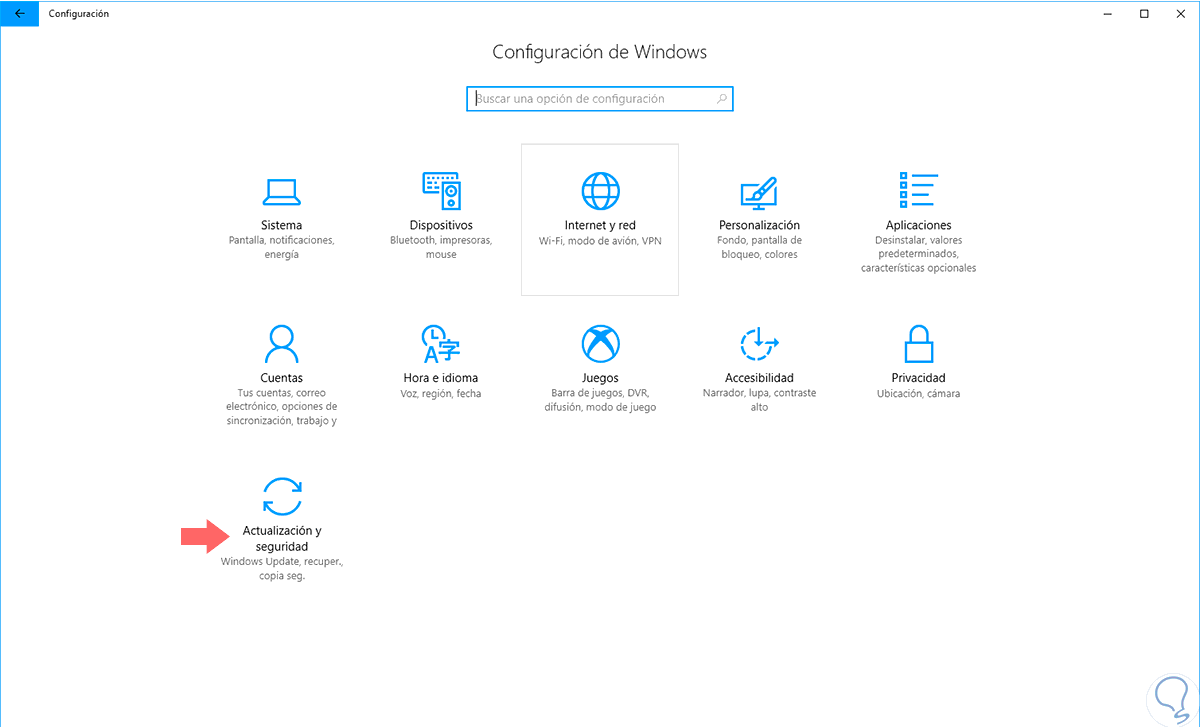Click the Configuración window title
This screenshot has width=1200, height=727.
tap(79, 14)
